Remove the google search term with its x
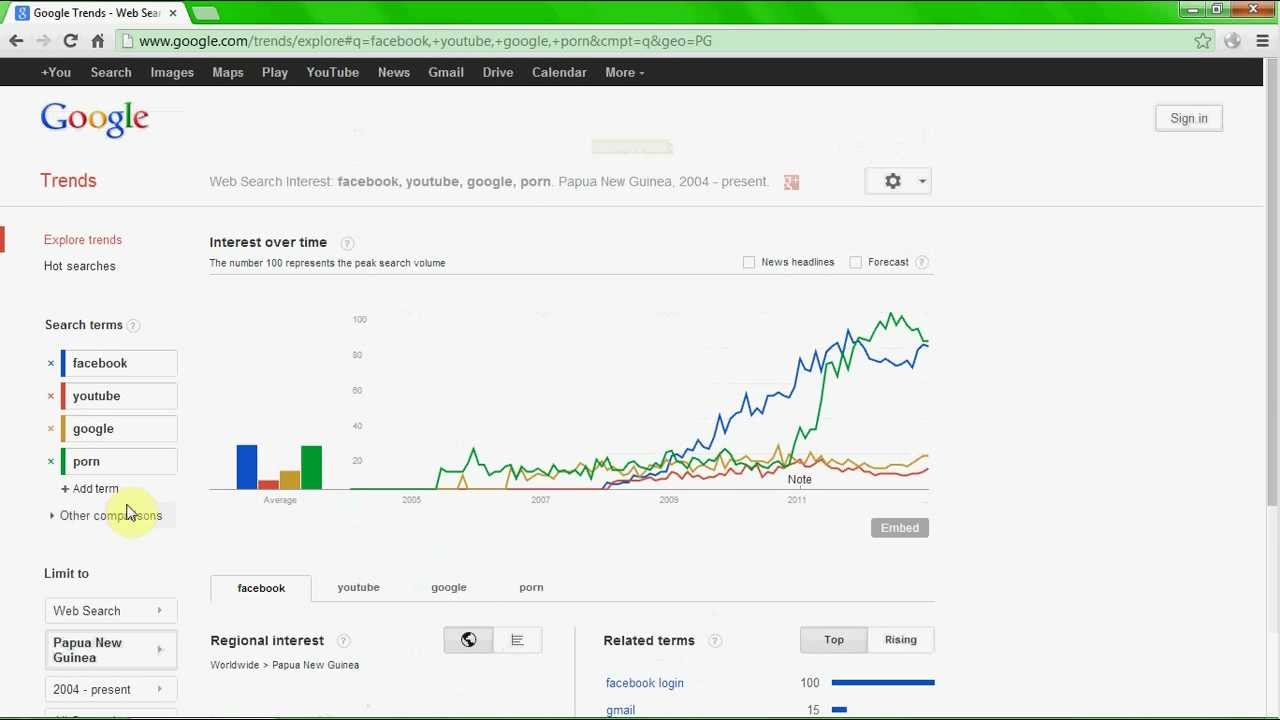 point(51,429)
